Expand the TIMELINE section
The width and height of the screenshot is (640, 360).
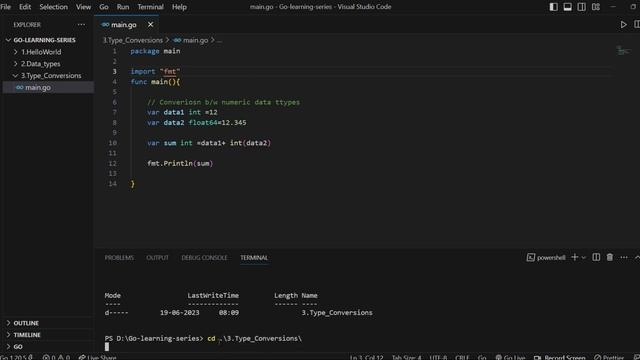27,335
